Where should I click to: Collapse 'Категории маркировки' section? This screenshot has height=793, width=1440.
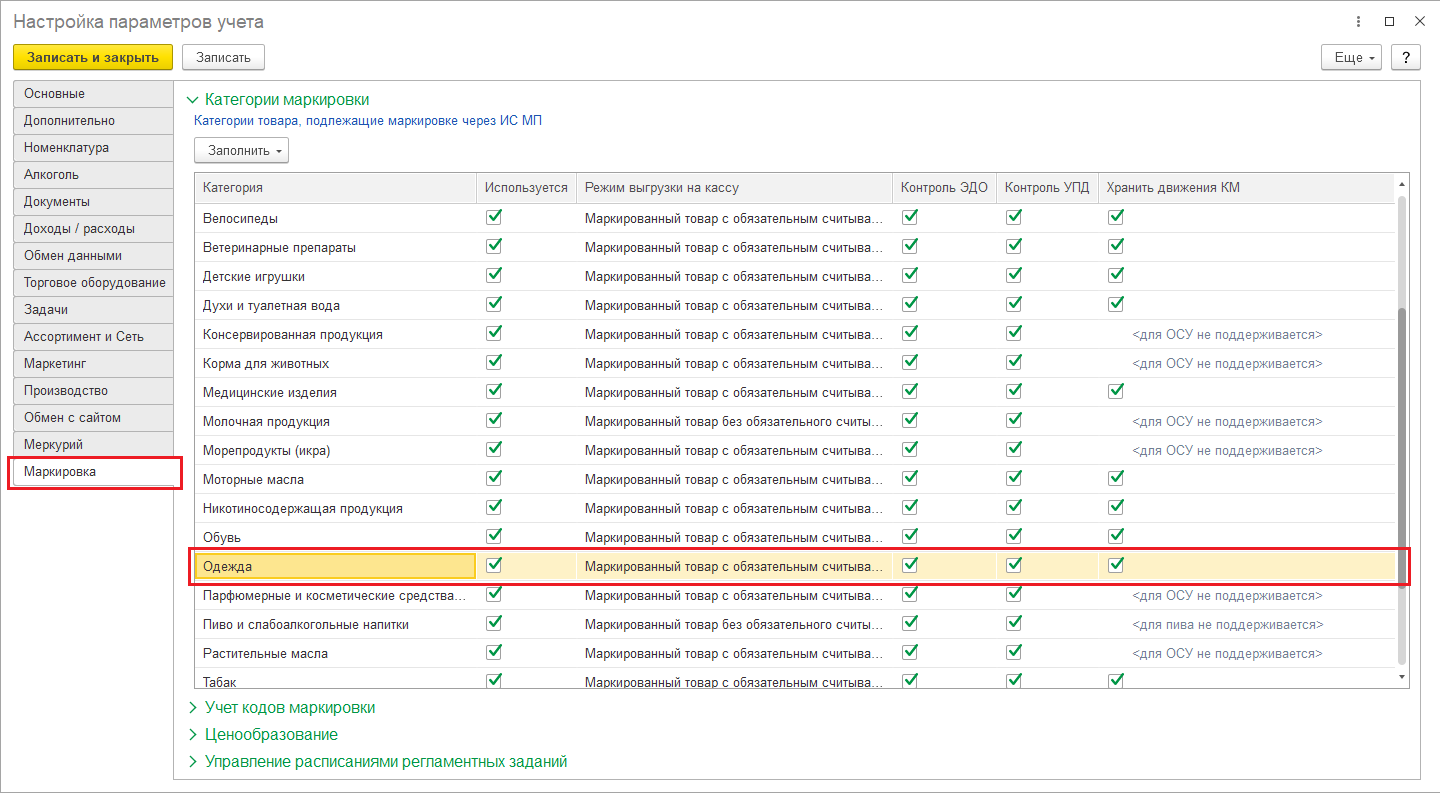coord(286,99)
